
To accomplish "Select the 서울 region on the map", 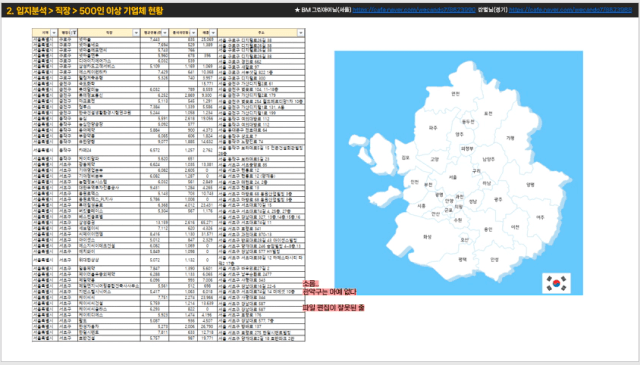I will (453, 177).
